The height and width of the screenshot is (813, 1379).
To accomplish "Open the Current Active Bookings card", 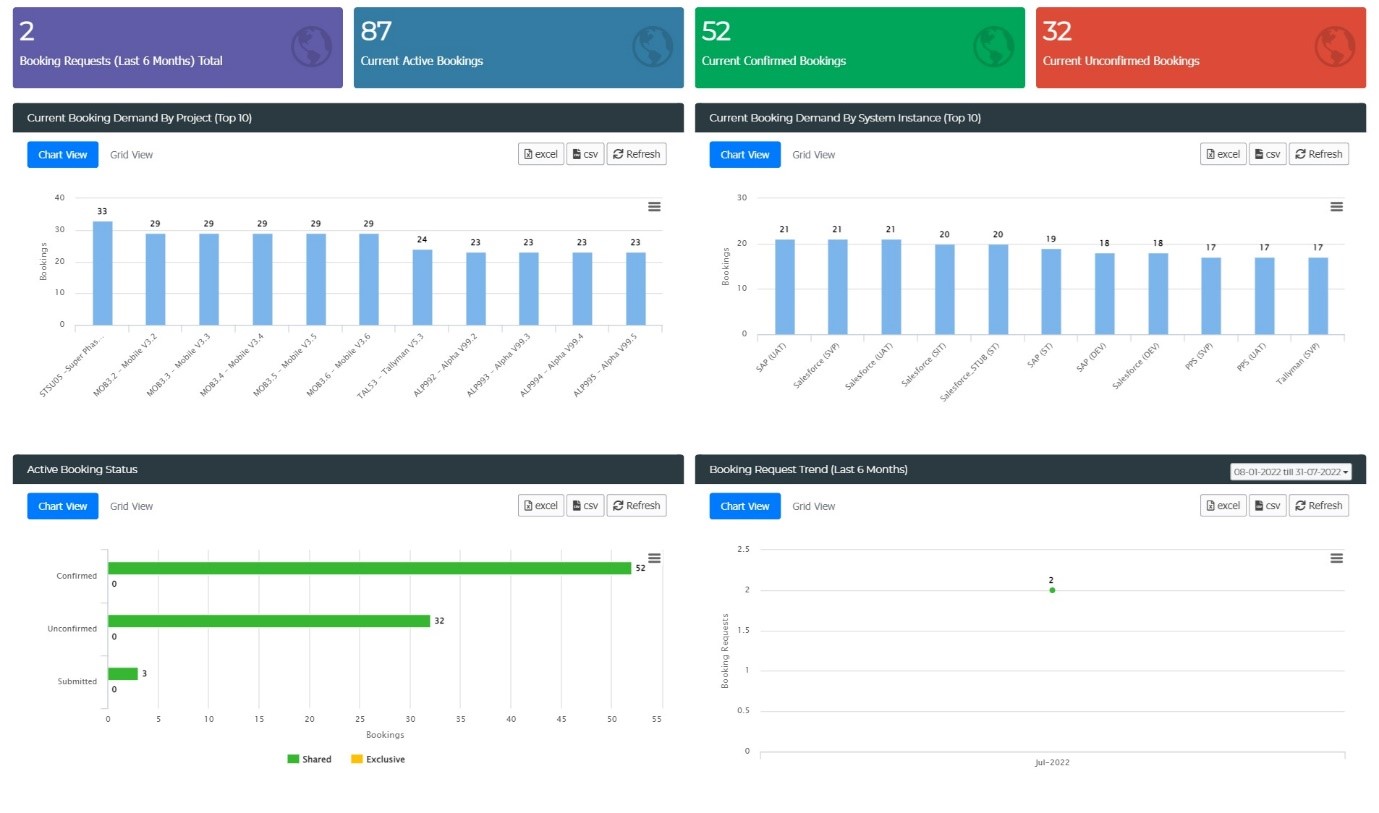I will (x=519, y=48).
